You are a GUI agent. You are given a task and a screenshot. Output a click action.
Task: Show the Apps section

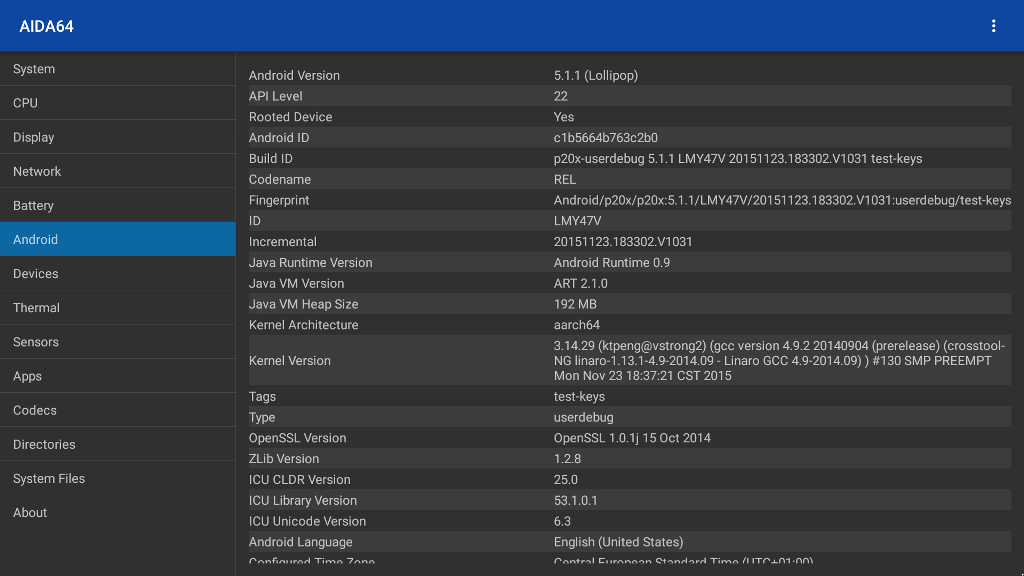[118, 376]
